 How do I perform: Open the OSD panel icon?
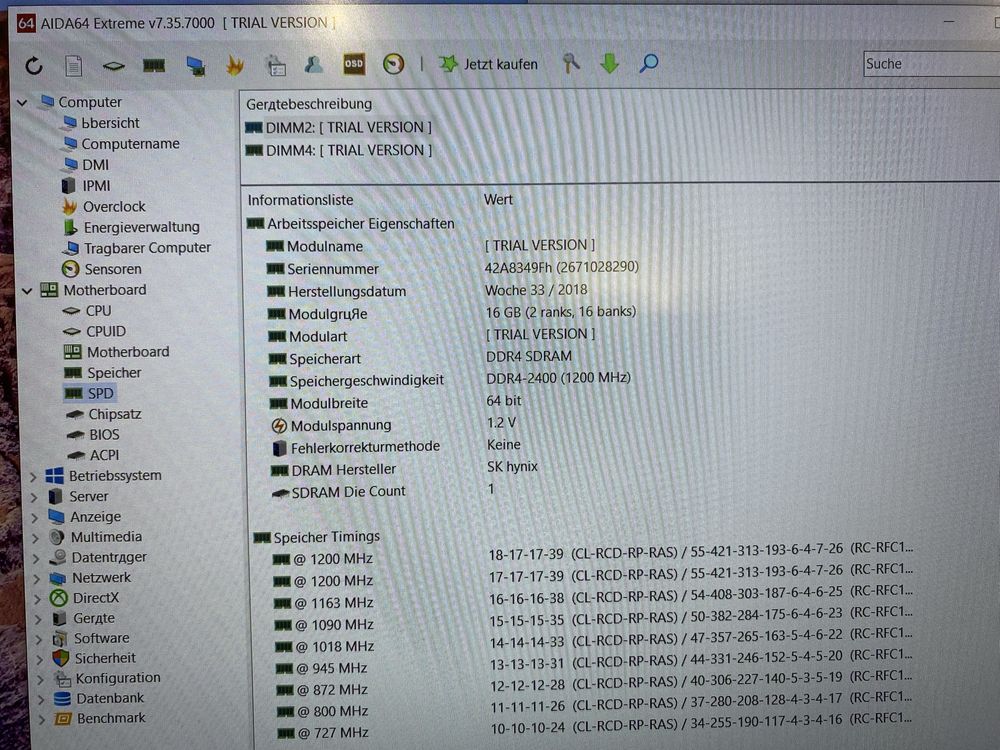[354, 64]
